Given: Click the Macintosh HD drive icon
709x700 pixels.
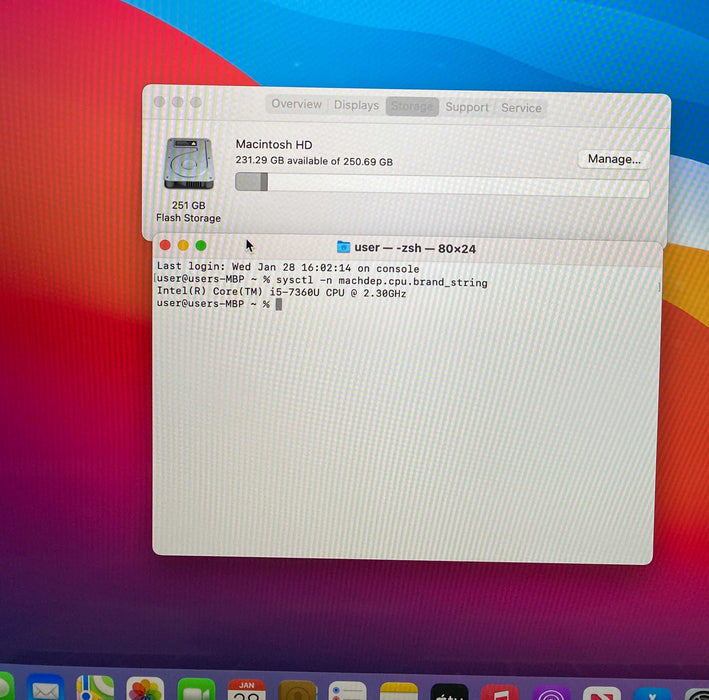Looking at the screenshot, I should tap(189, 164).
